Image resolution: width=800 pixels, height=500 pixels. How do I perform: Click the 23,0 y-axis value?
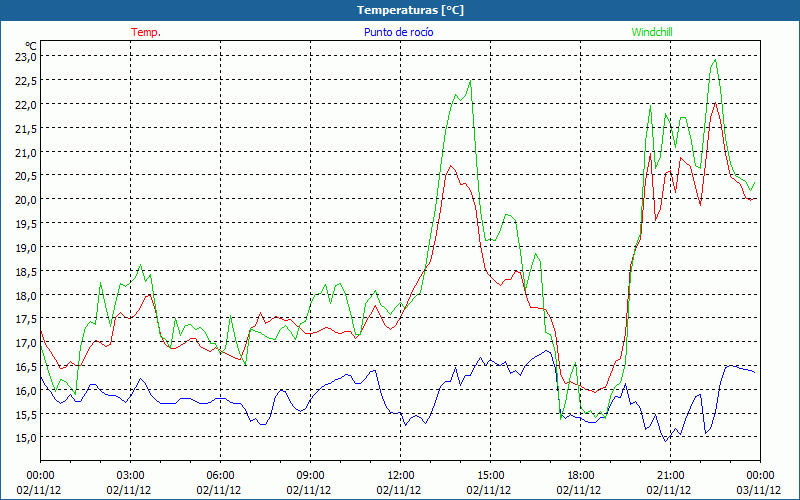(26, 57)
